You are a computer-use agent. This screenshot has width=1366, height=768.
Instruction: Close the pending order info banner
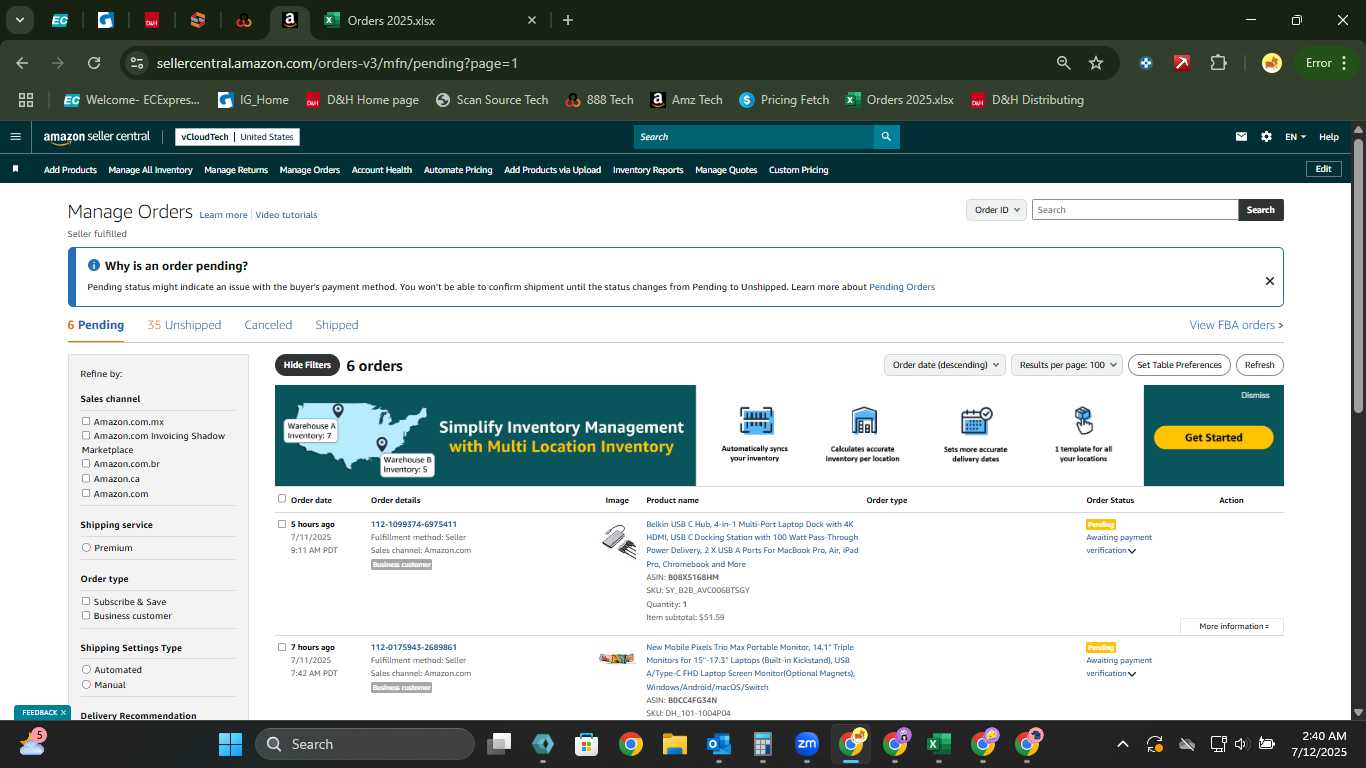(x=1269, y=281)
